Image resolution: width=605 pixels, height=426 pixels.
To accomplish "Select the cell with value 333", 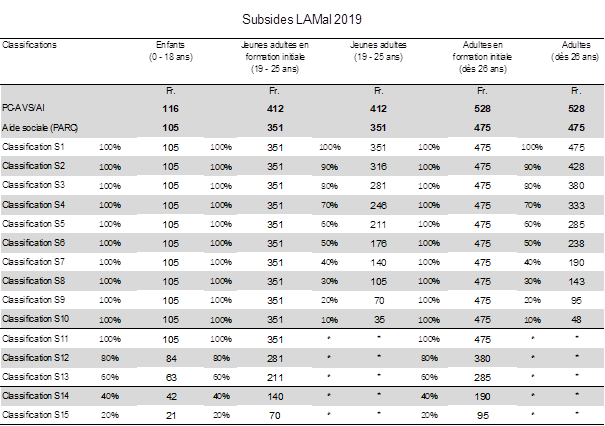I will click(576, 204).
